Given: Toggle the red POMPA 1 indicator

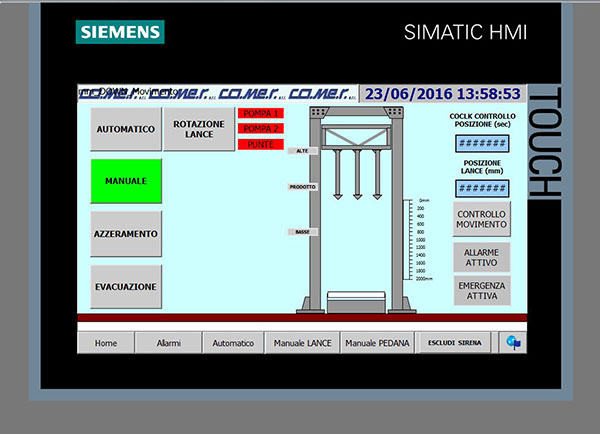Looking at the screenshot, I should 262,113.
